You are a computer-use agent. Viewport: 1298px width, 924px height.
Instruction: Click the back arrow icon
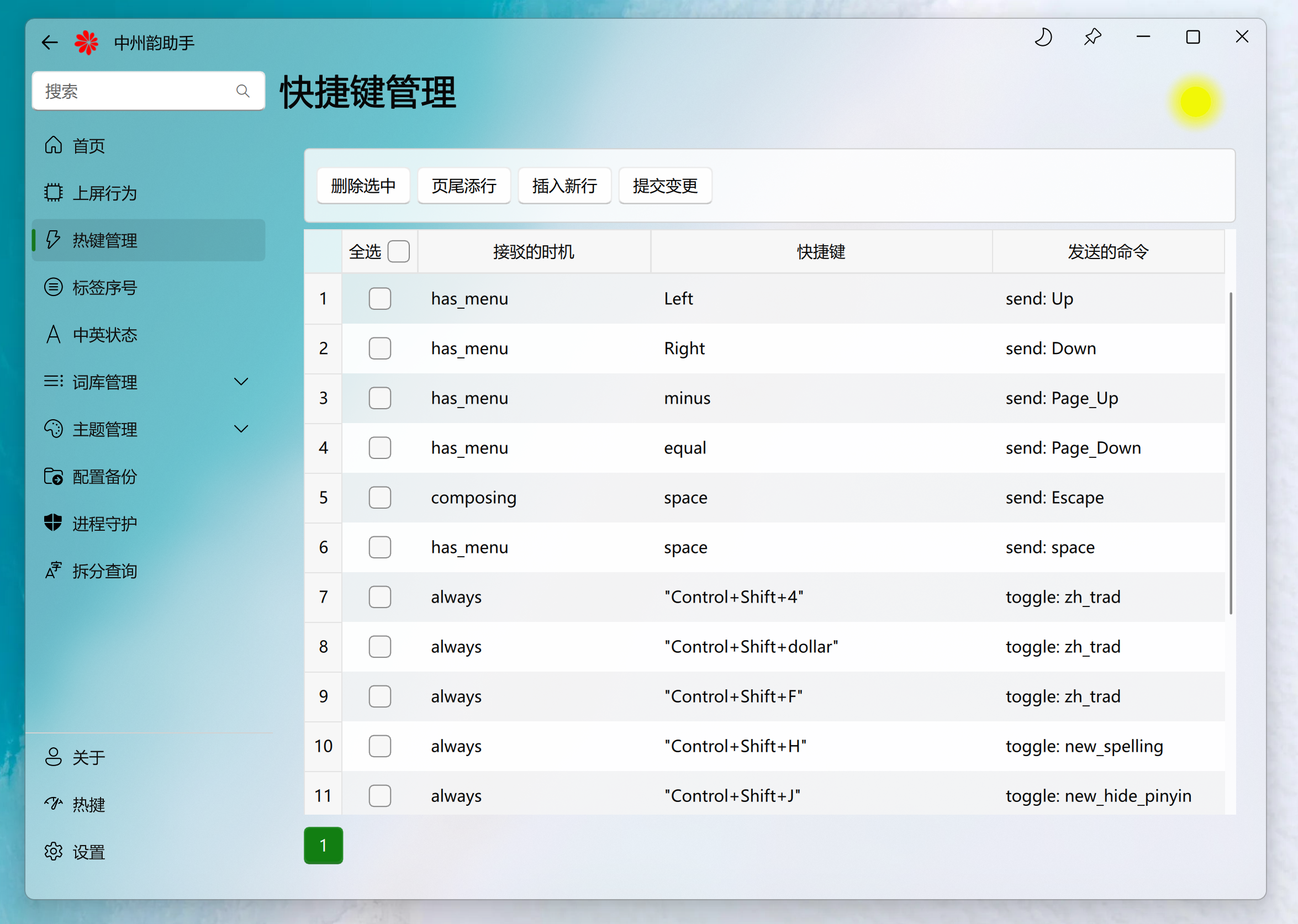(x=50, y=42)
